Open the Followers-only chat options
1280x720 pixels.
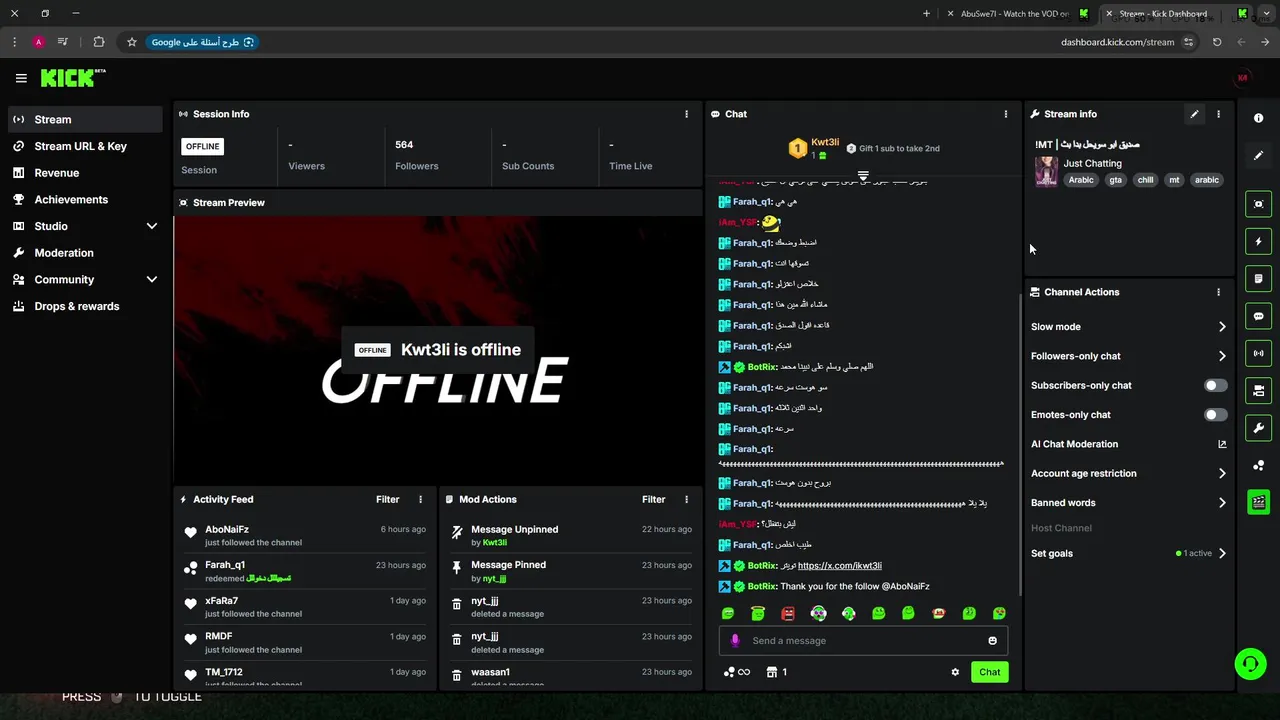pos(1128,356)
